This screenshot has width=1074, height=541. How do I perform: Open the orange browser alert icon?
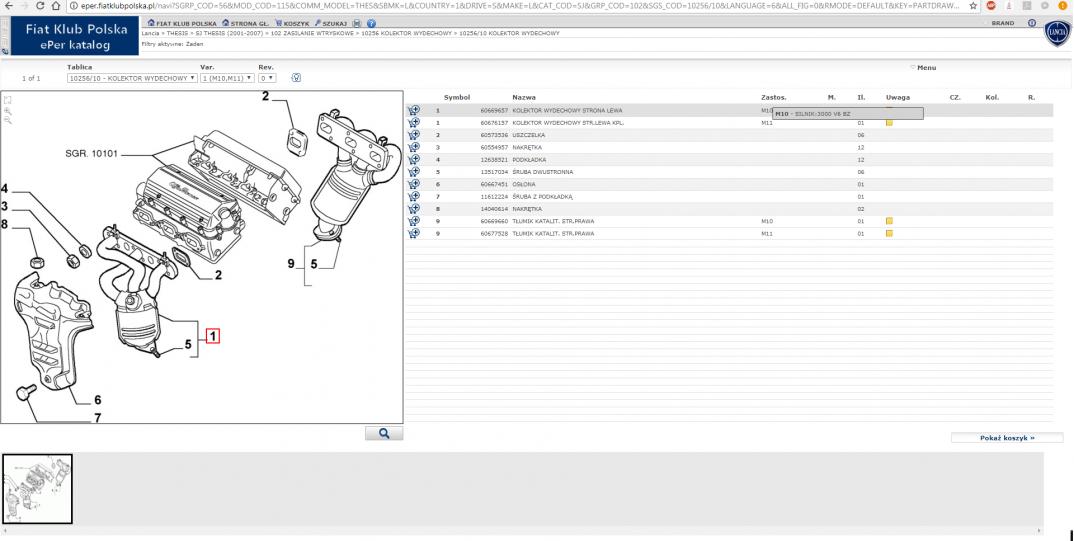click(x=1062, y=5)
